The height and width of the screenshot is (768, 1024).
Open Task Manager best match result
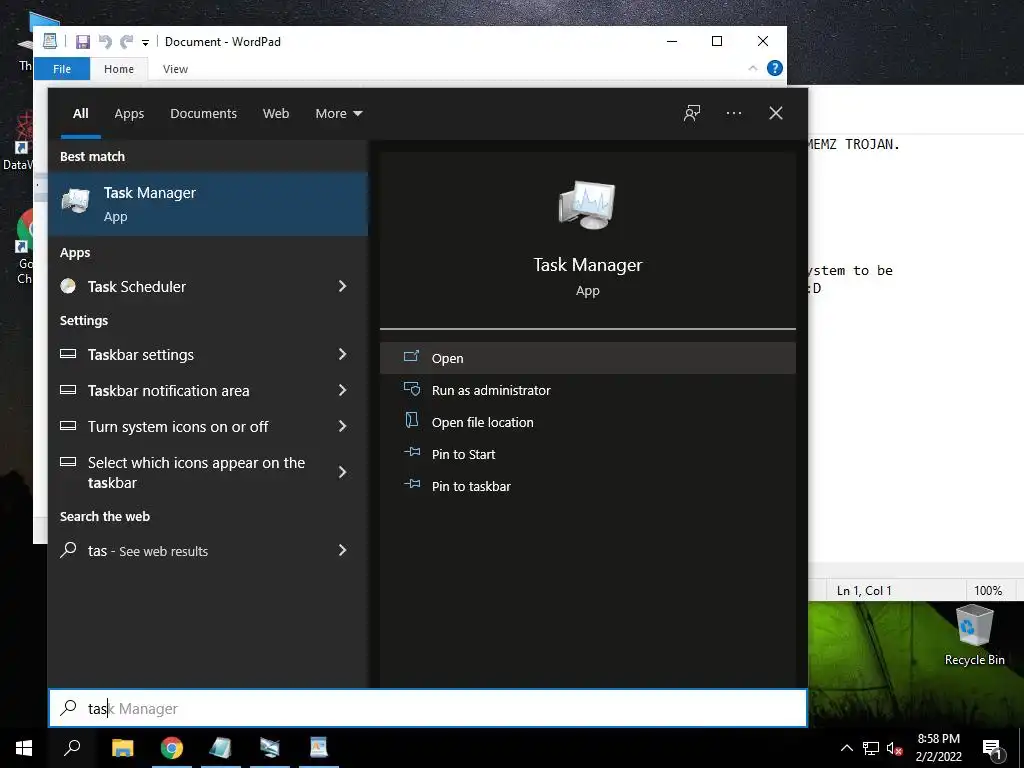tap(208, 204)
